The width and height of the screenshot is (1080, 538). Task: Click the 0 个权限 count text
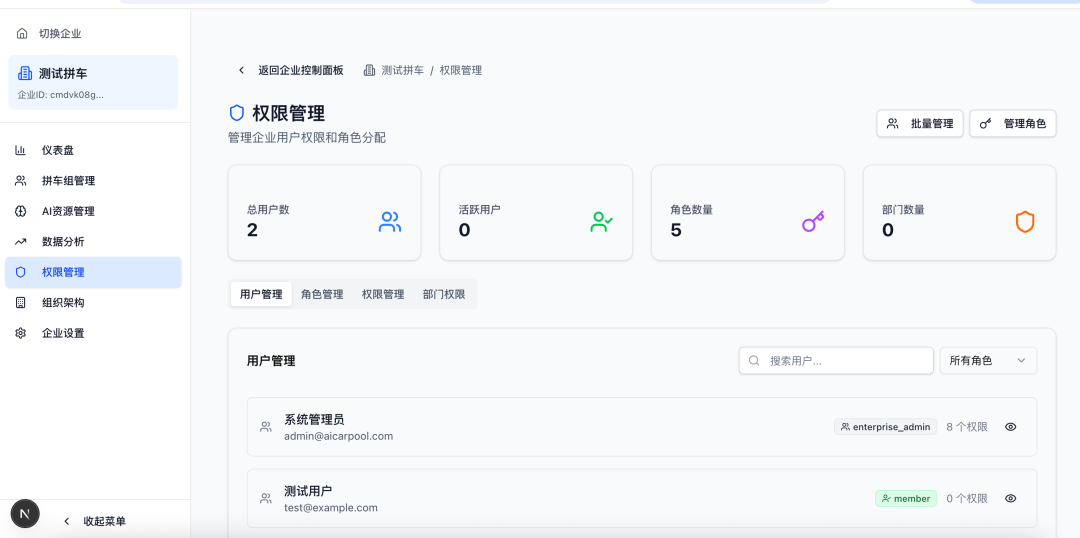coord(967,498)
